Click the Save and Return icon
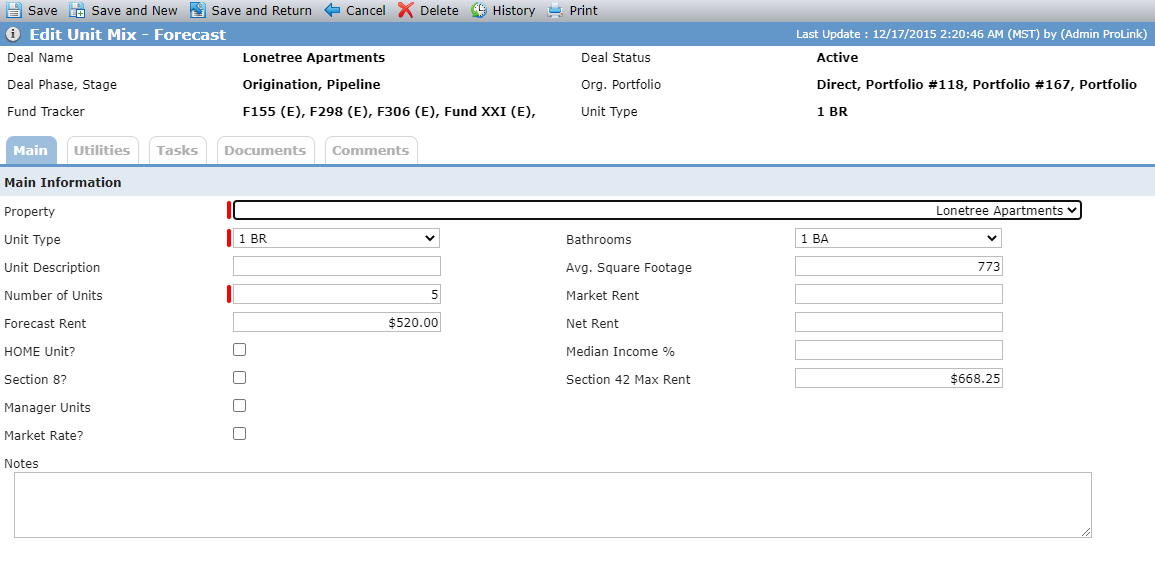Viewport: 1155px width, 569px height. (x=197, y=10)
